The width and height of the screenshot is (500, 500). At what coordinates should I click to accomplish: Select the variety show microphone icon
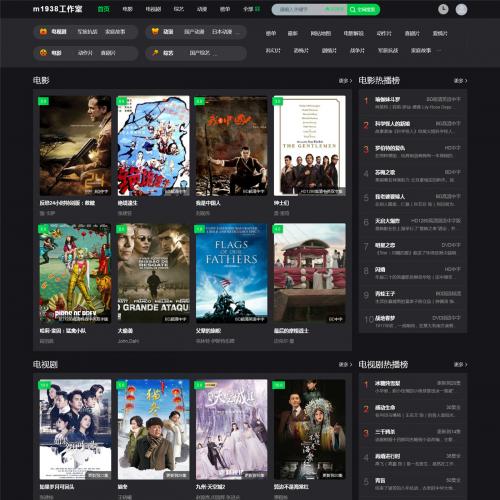coord(155,53)
